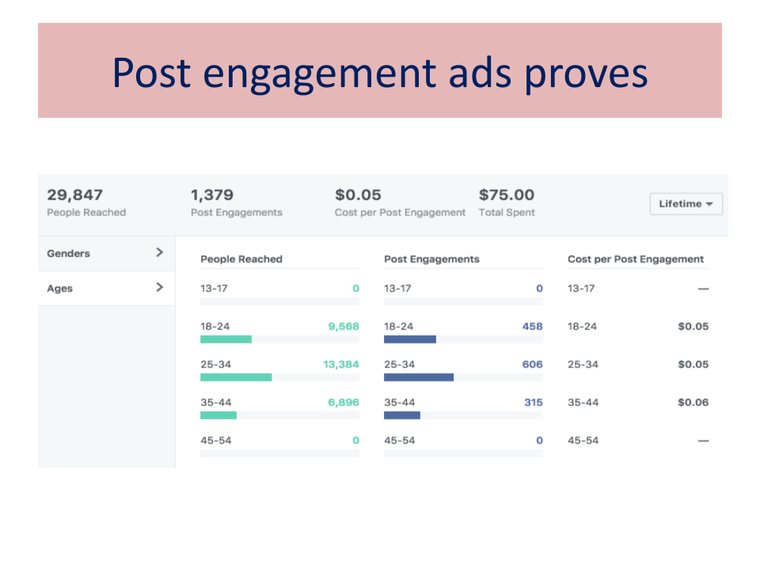Screen dimensions: 760x570
Task: Click the 45-54 label under Post Engagements
Action: click(399, 441)
